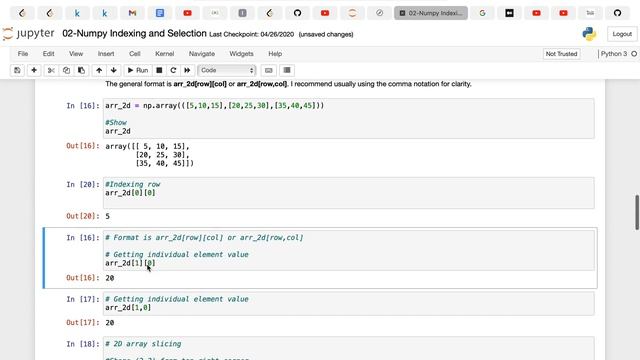Open the Edit menu
This screenshot has width=640, height=360.
tap(48, 53)
